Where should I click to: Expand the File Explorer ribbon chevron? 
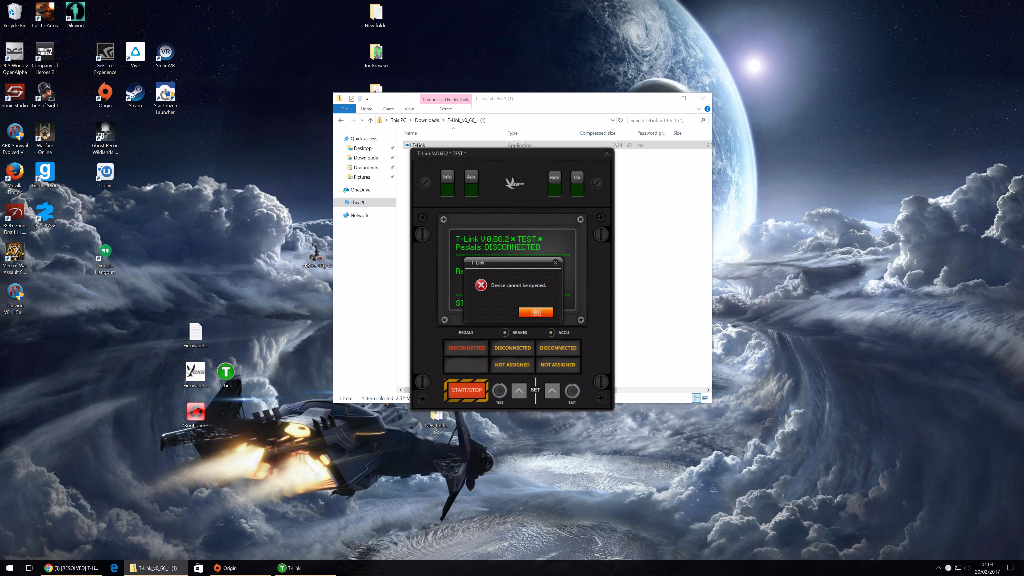(699, 108)
